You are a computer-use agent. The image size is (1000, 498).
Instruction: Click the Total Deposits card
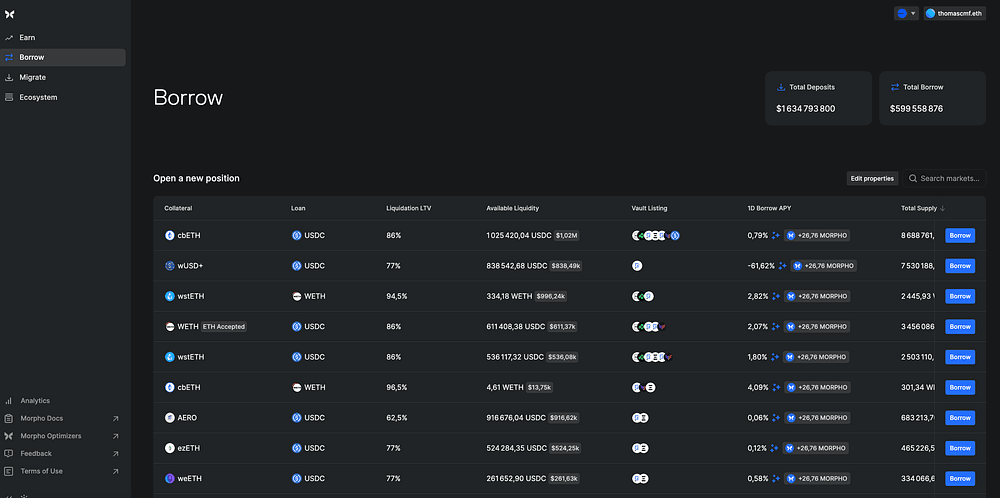pos(818,98)
